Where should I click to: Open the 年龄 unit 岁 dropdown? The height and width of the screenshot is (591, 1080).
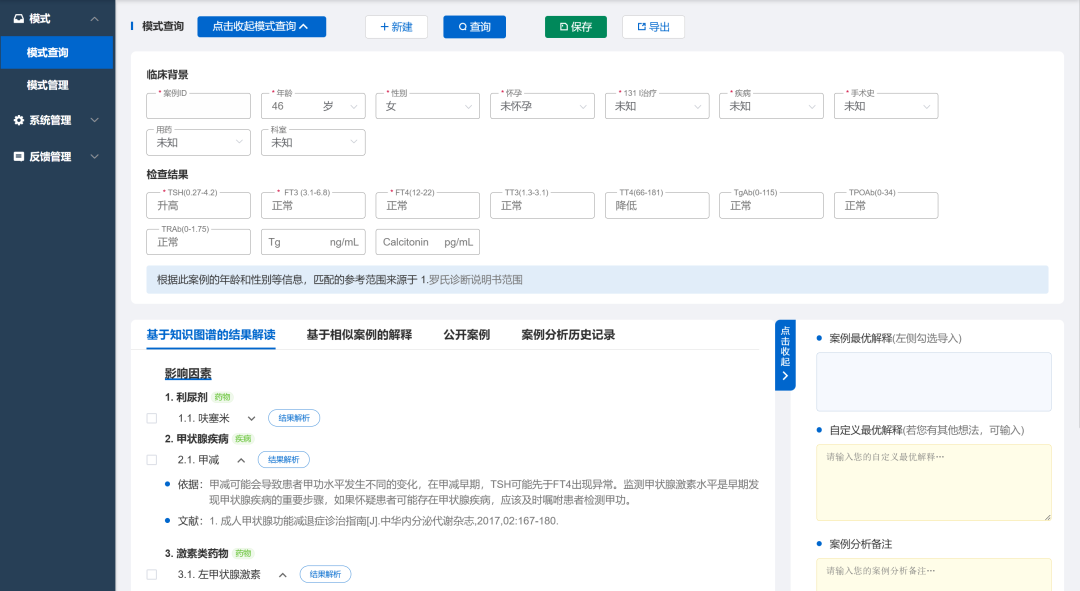coord(341,106)
